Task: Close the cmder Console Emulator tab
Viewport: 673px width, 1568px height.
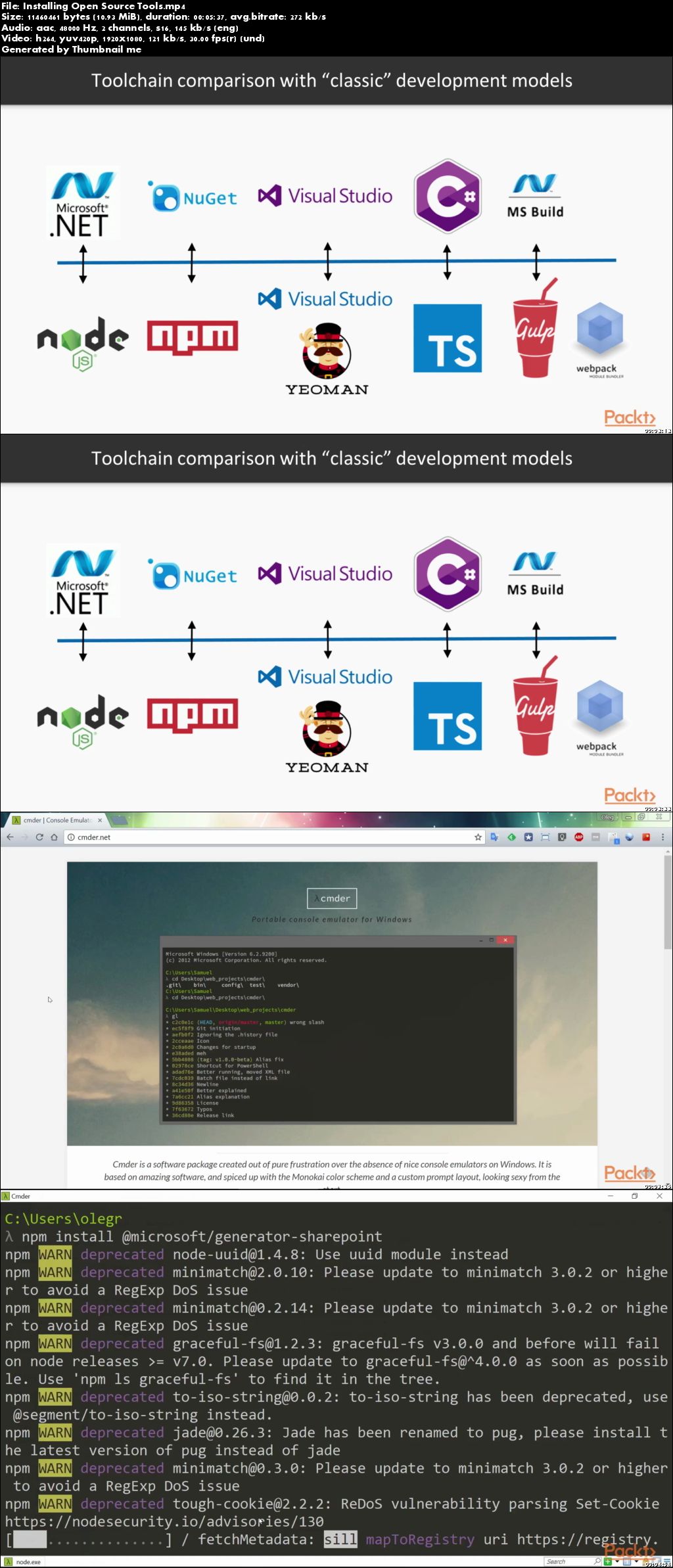Action: click(100, 820)
